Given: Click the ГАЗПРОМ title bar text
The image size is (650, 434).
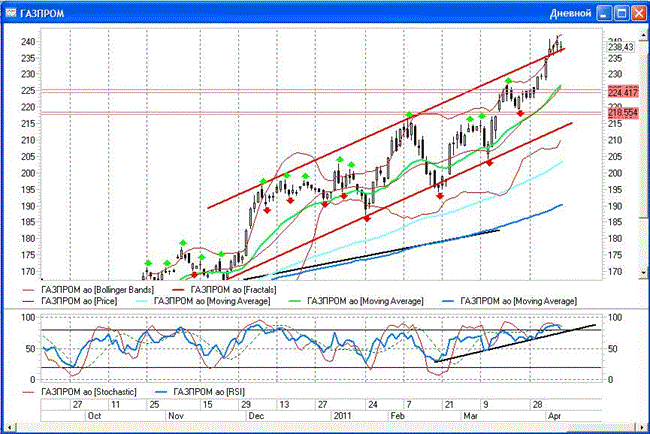Looking at the screenshot, I should tap(42, 14).
